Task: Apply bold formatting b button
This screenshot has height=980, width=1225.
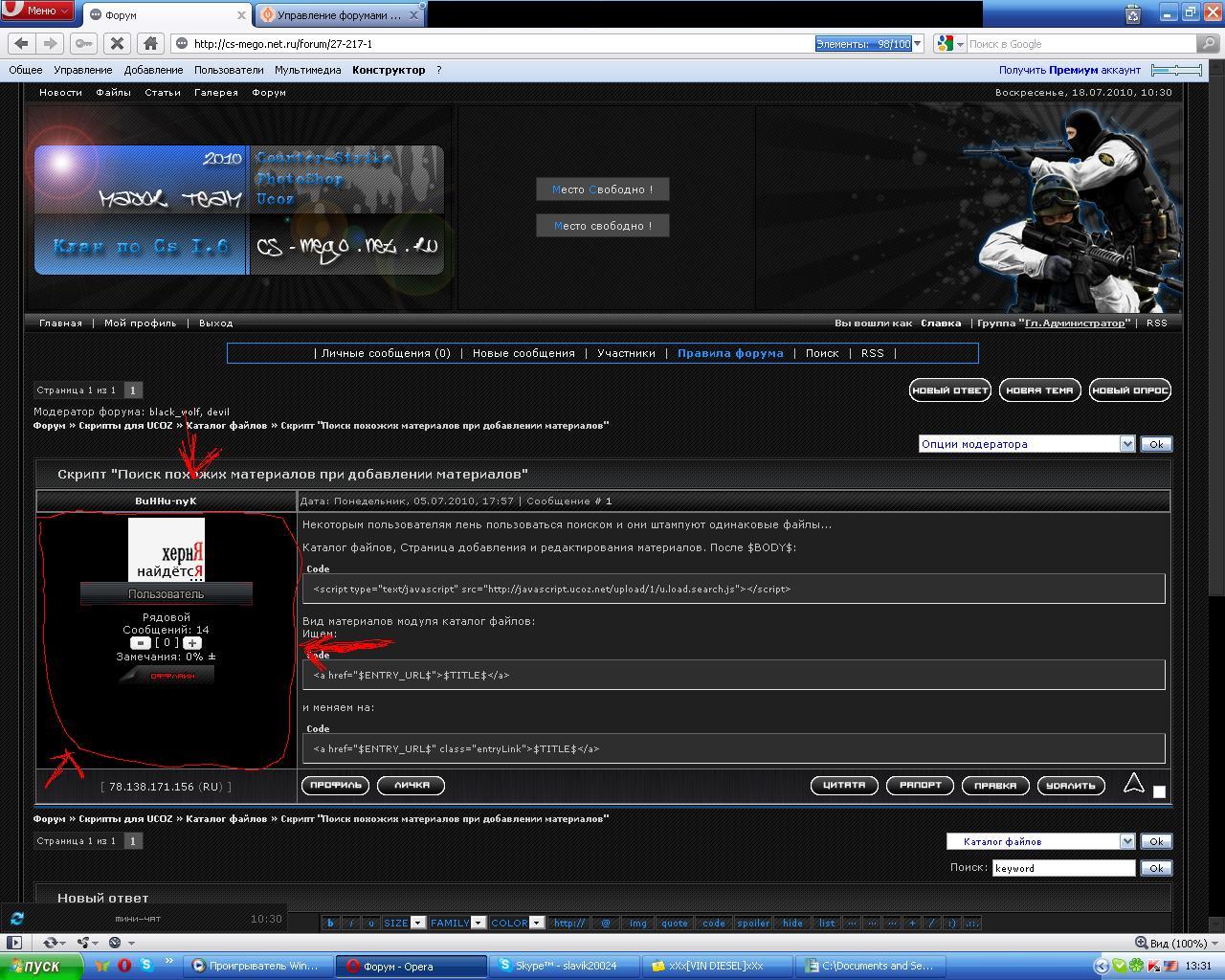Action: coord(331,923)
